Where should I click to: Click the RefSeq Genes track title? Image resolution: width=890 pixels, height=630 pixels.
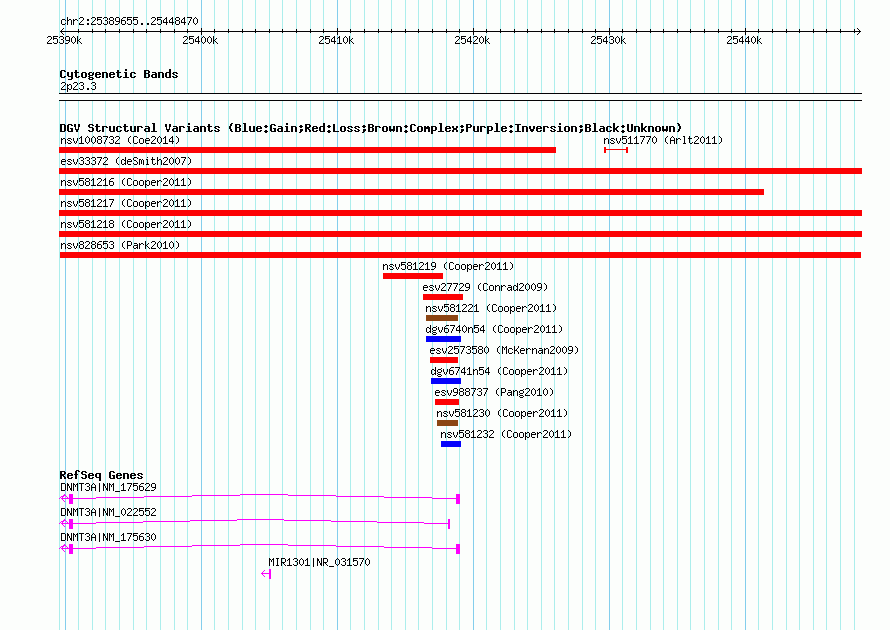(101, 475)
